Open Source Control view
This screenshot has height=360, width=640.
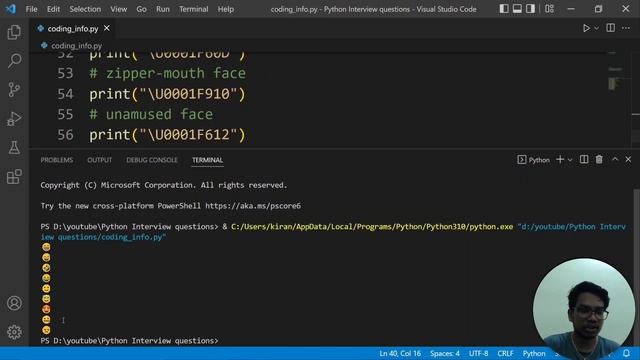tap(14, 90)
